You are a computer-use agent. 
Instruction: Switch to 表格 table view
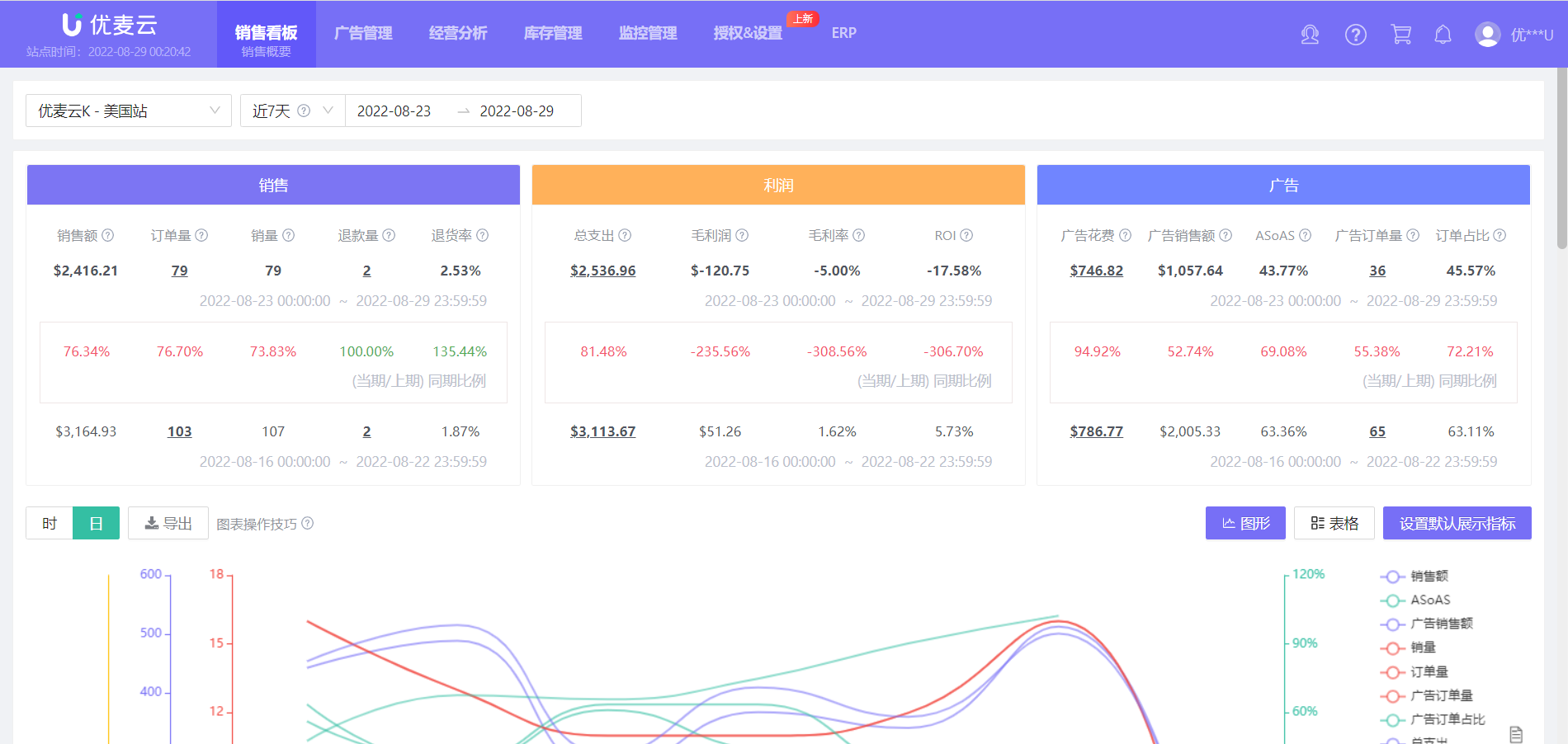click(x=1334, y=523)
